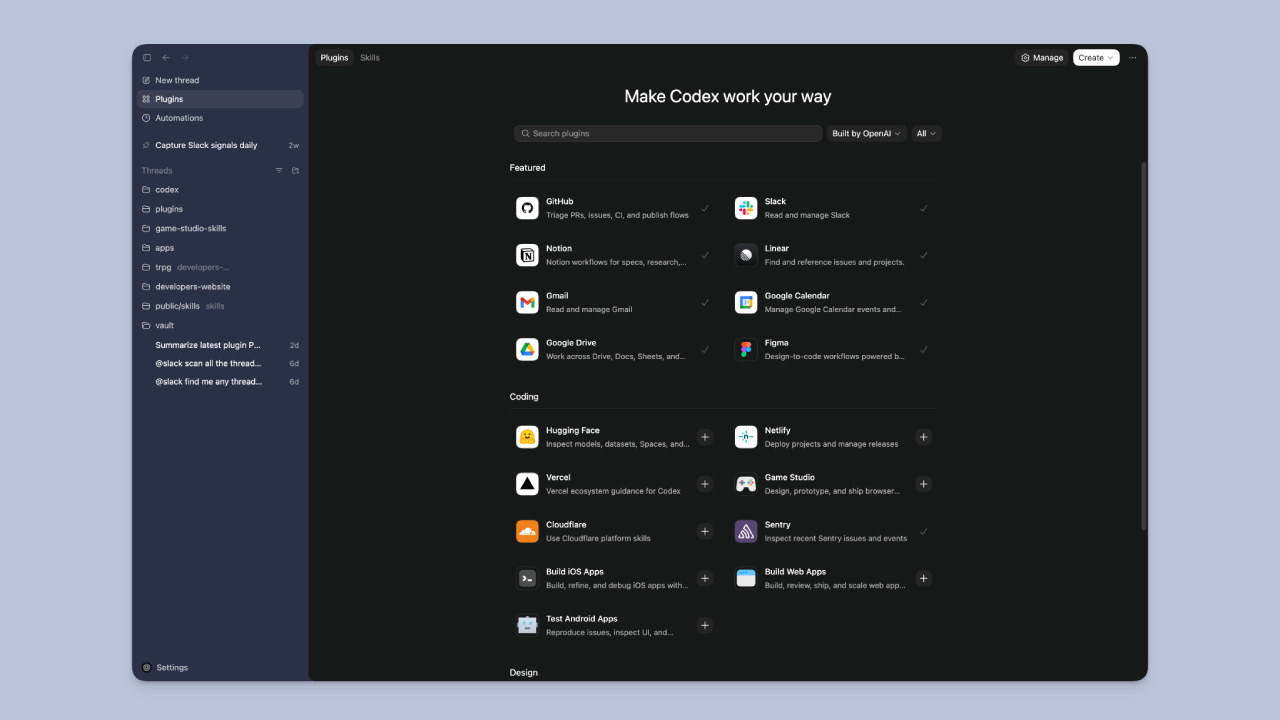Viewport: 1280px width, 720px height.
Task: Expand the All filter dropdown
Action: 926,133
